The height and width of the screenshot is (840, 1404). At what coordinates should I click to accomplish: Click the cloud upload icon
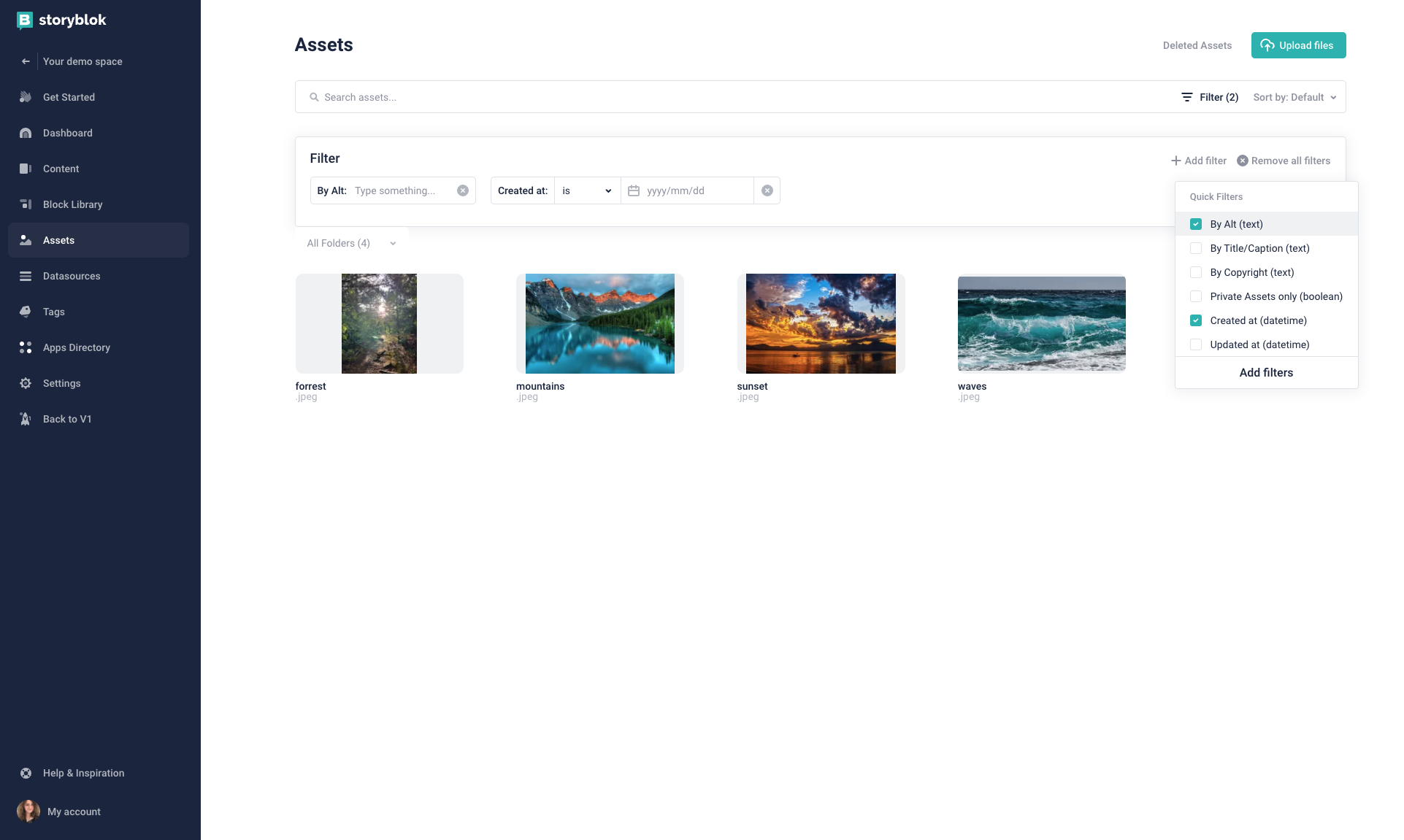click(1267, 45)
